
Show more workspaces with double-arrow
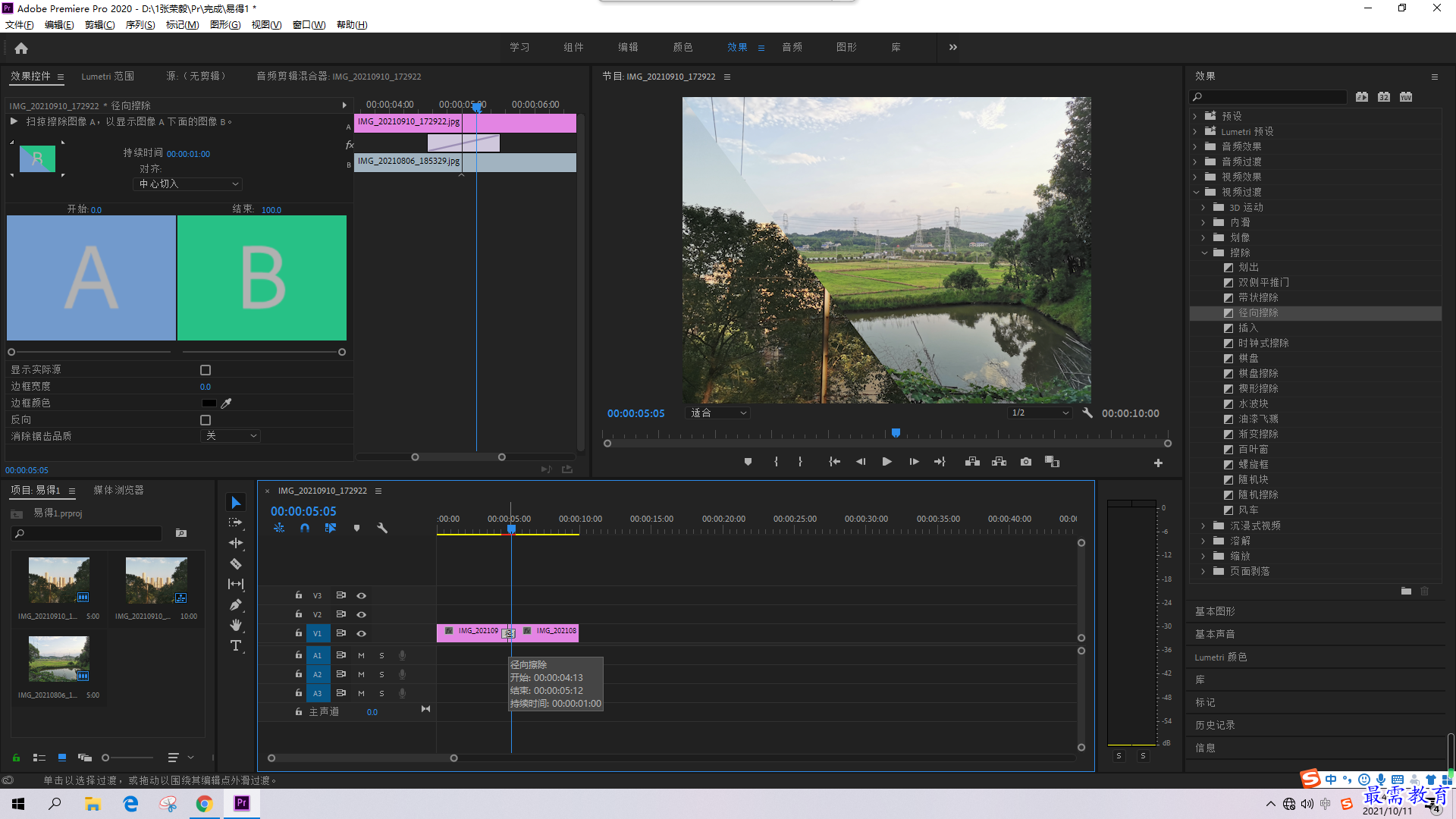point(953,47)
